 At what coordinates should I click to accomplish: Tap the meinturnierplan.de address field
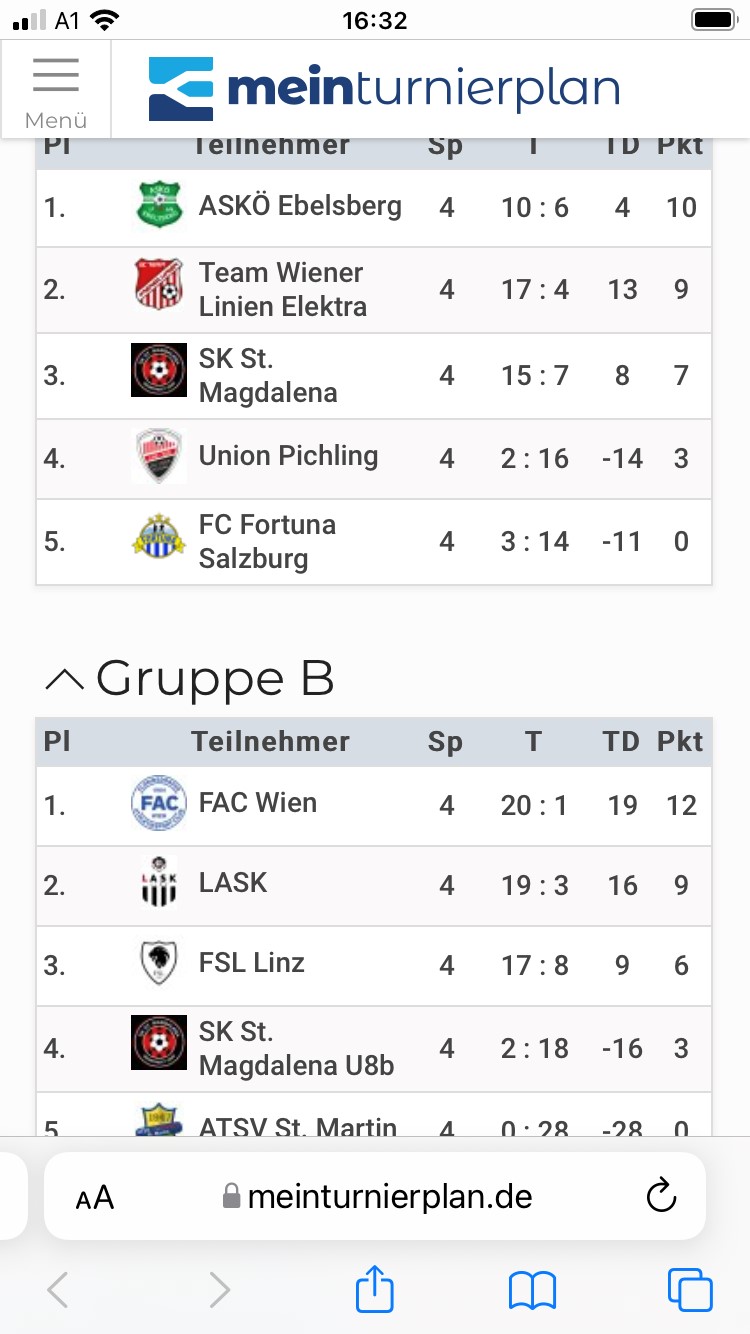point(375,1196)
